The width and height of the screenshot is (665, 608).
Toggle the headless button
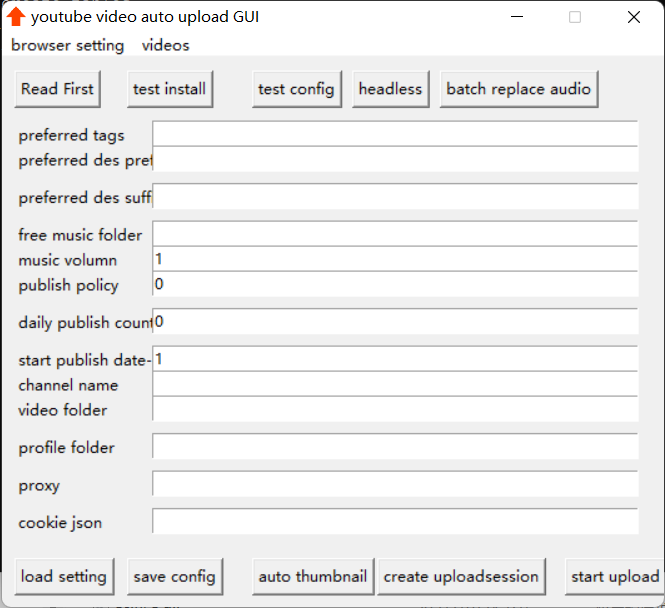(391, 89)
